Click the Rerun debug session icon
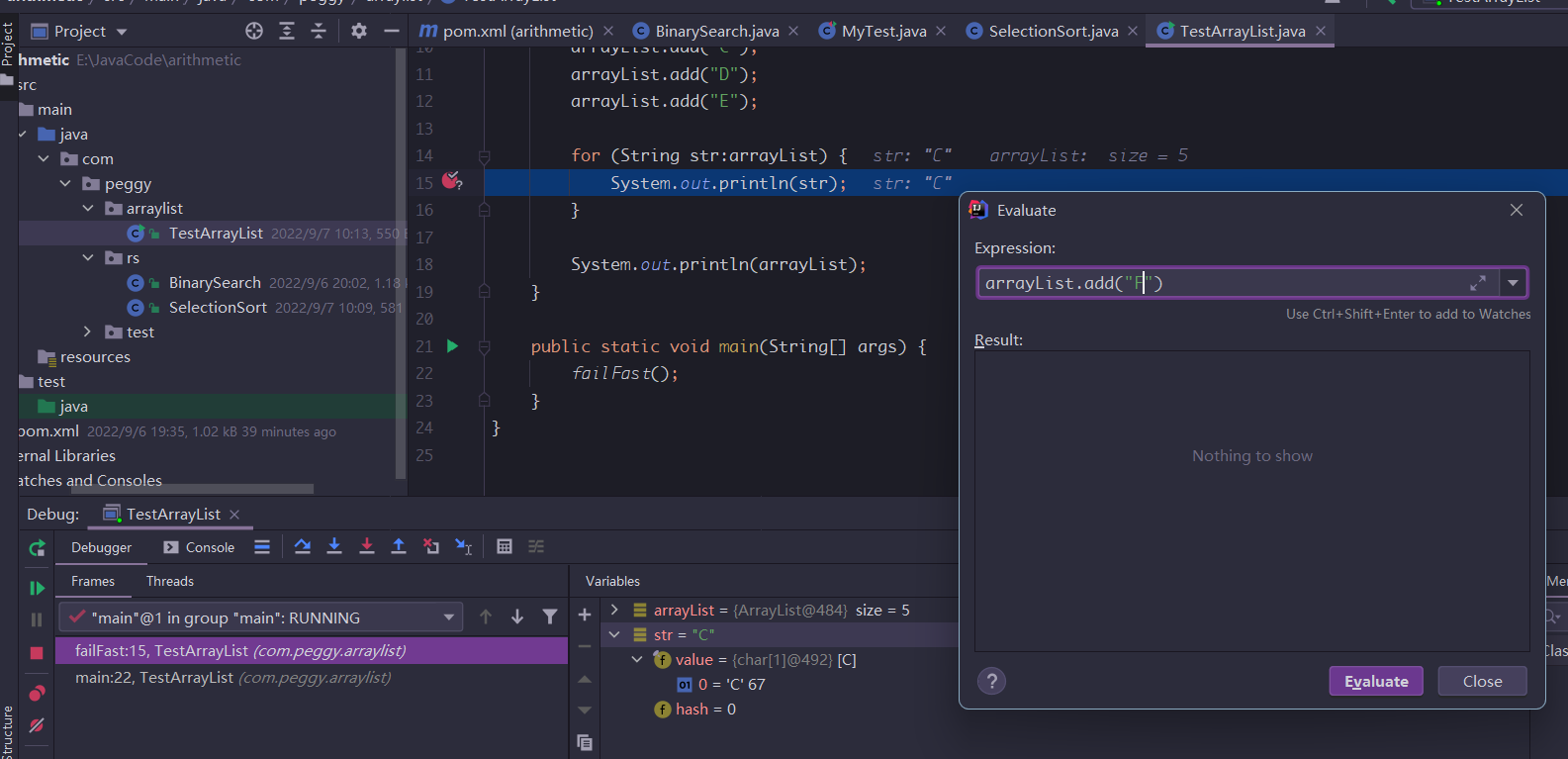 click(37, 547)
